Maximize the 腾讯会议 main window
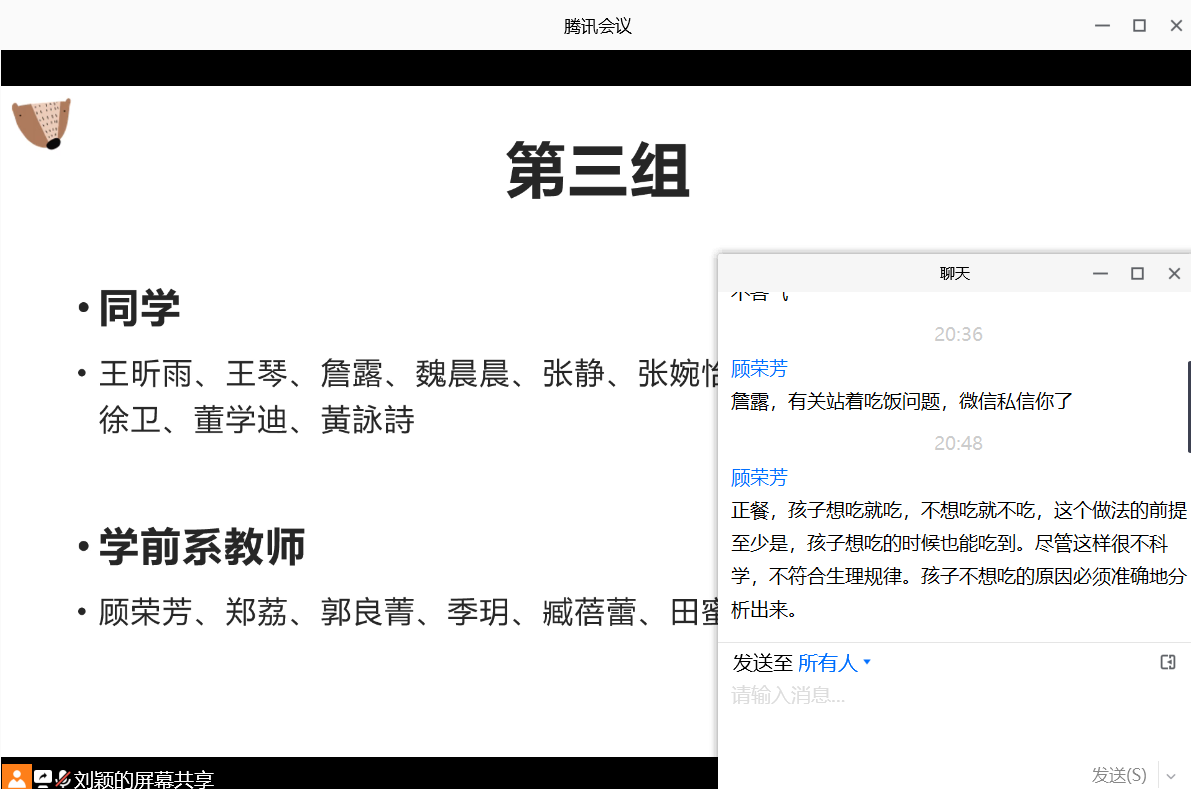The height and width of the screenshot is (789, 1191). (x=1139, y=26)
